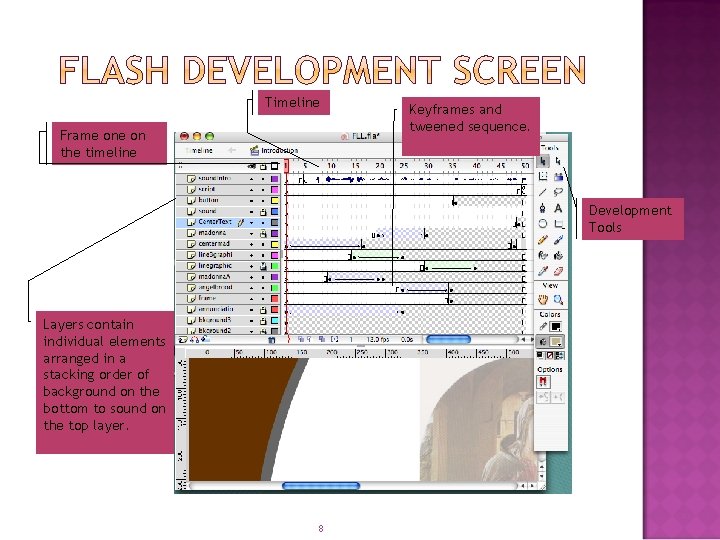Viewport: 720px width, 540px height.
Task: Select the Eyedropper tool
Action: [x=543, y=271]
